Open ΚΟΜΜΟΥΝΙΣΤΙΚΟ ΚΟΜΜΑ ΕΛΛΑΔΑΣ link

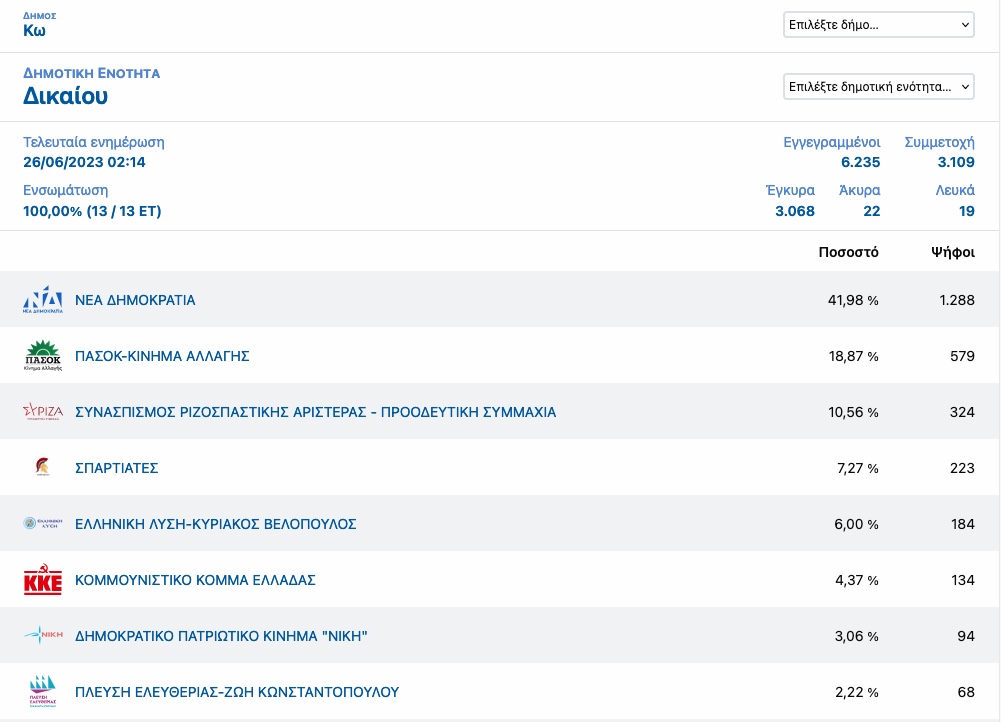click(x=195, y=580)
